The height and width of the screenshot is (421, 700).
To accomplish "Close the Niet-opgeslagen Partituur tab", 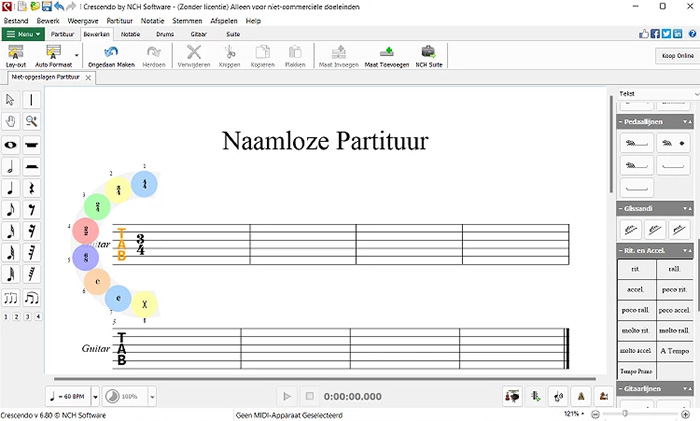I will click(88, 78).
